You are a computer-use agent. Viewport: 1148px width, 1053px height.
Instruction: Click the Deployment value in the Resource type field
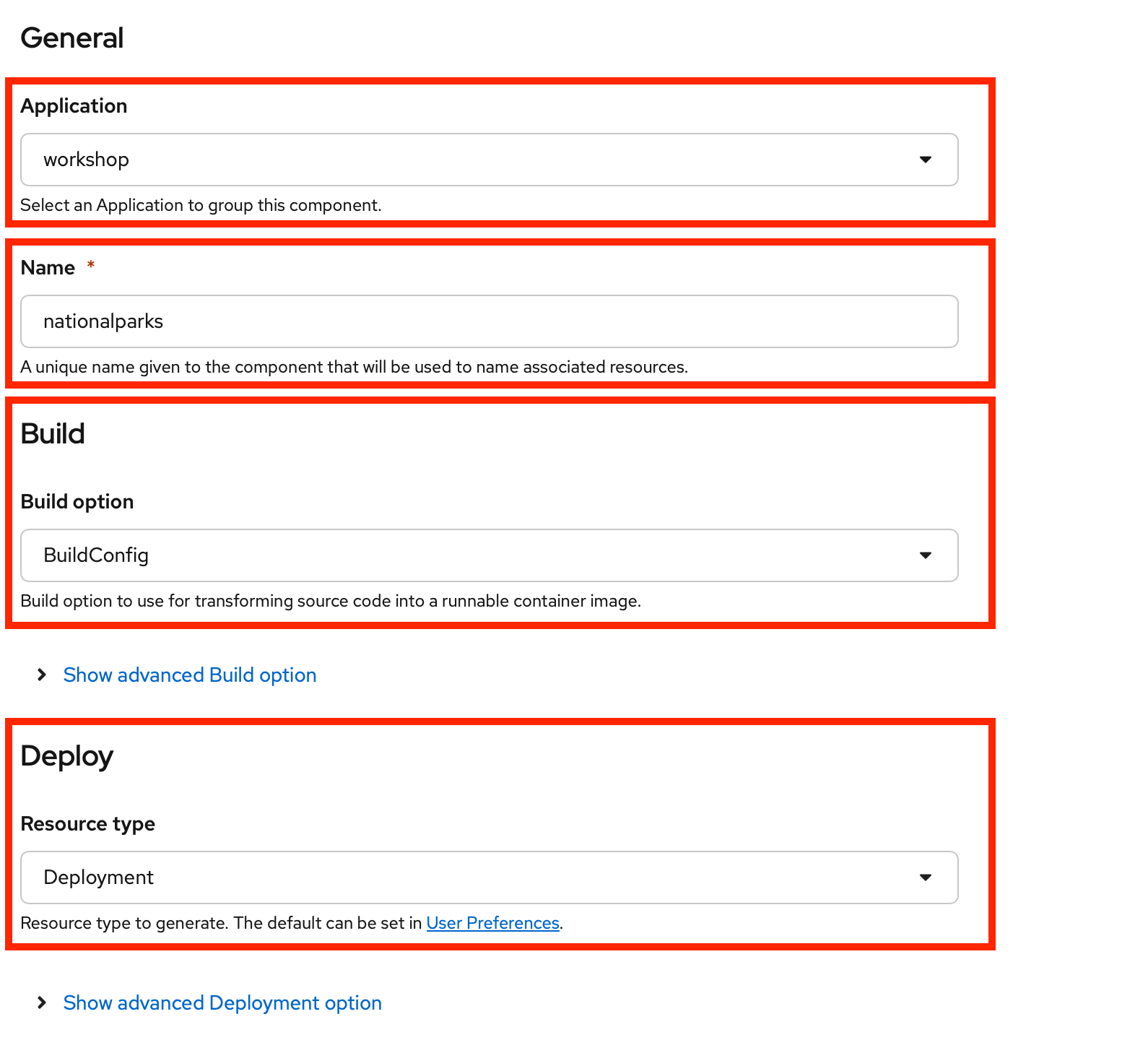point(99,877)
